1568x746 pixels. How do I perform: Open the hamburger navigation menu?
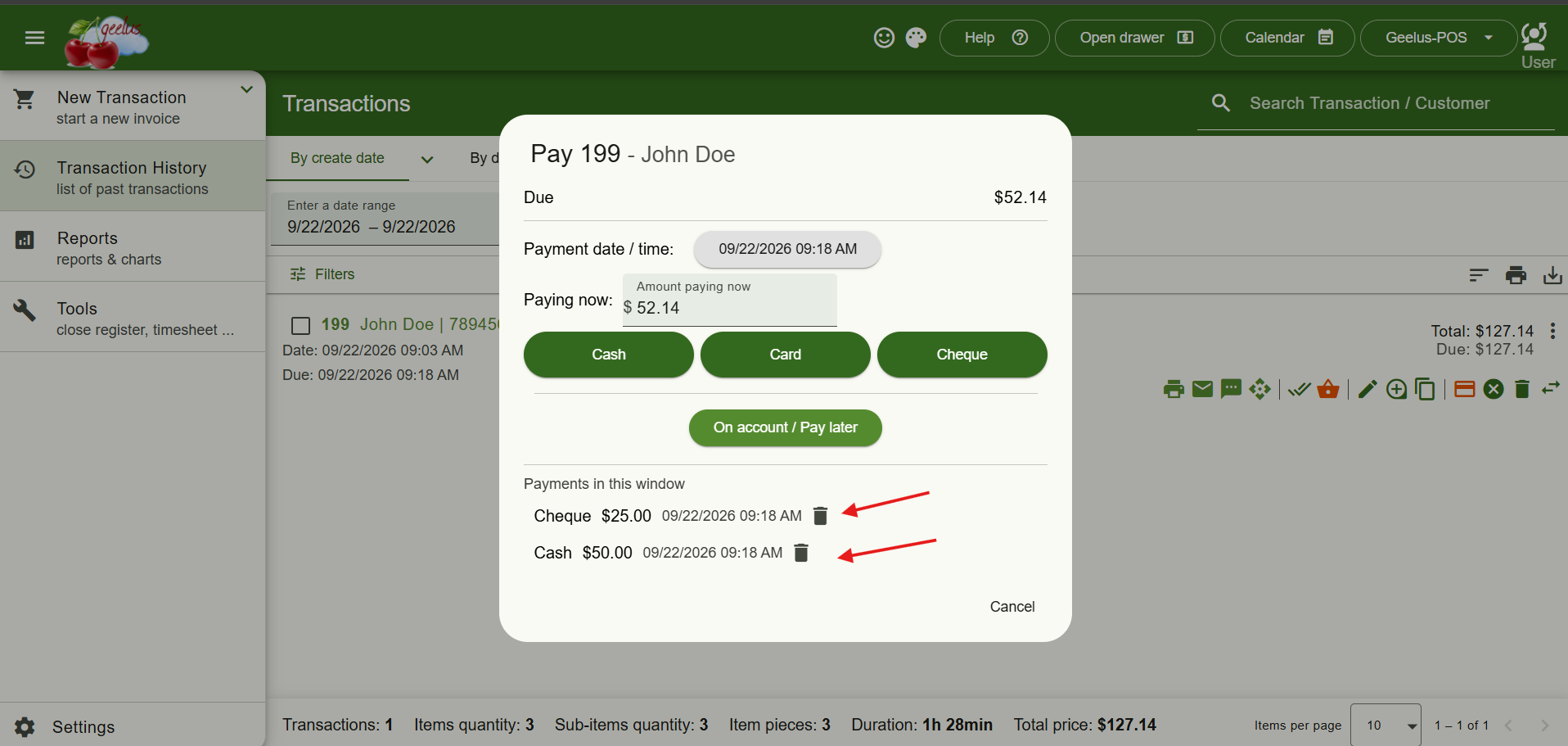34,38
